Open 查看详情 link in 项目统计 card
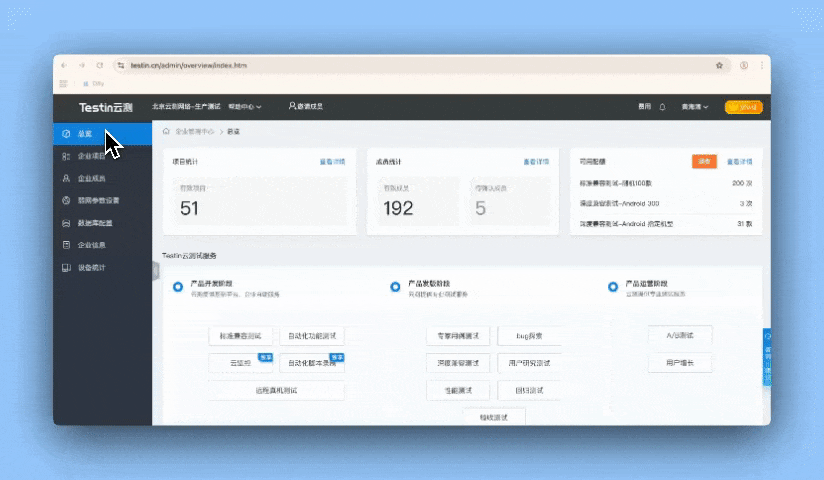Image resolution: width=824 pixels, height=480 pixels. click(x=332, y=161)
